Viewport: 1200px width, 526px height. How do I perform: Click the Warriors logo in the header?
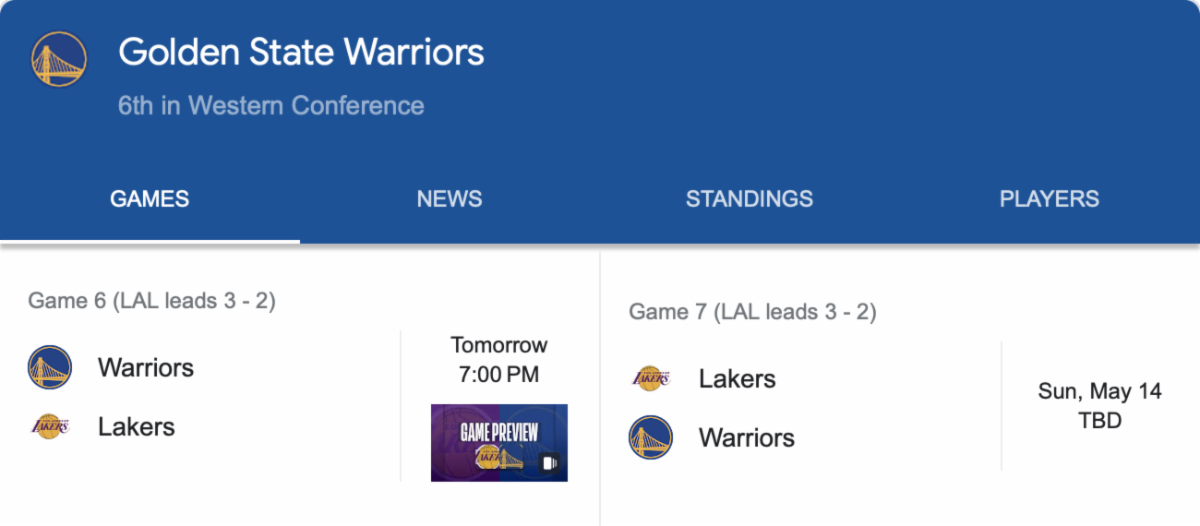pyautogui.click(x=59, y=59)
